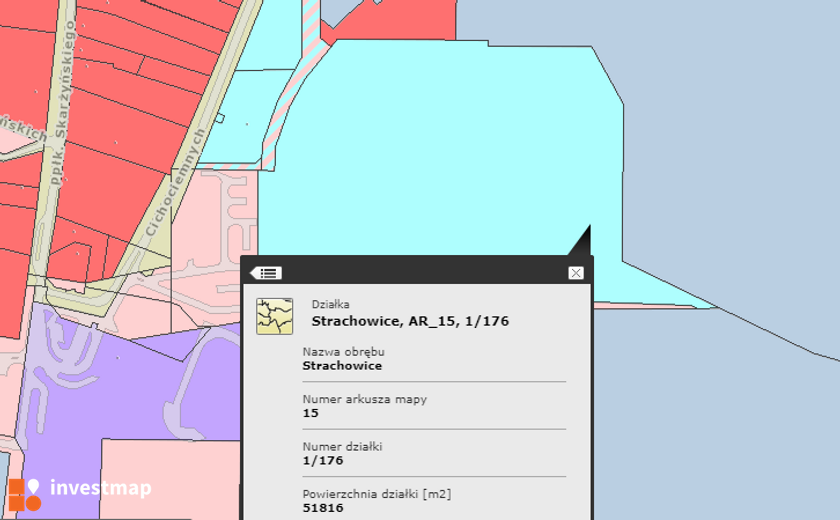This screenshot has width=840, height=520.
Task: Click the Numer działki value 1/176
Action: [323, 461]
